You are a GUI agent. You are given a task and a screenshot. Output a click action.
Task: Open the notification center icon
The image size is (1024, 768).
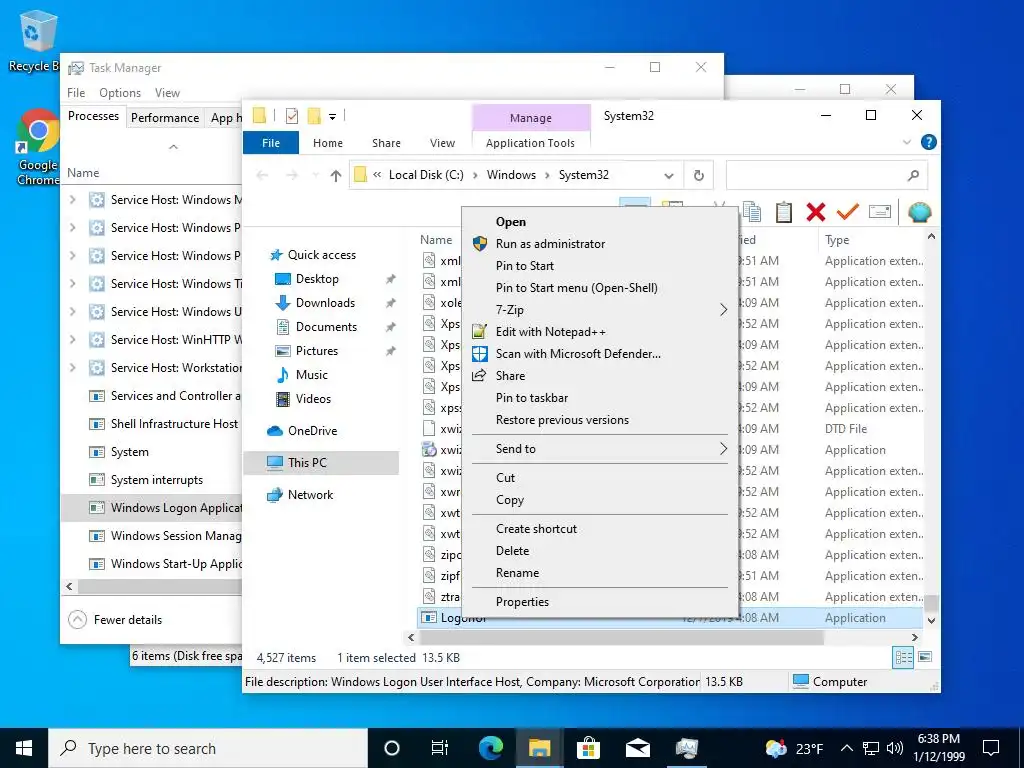tap(991, 748)
